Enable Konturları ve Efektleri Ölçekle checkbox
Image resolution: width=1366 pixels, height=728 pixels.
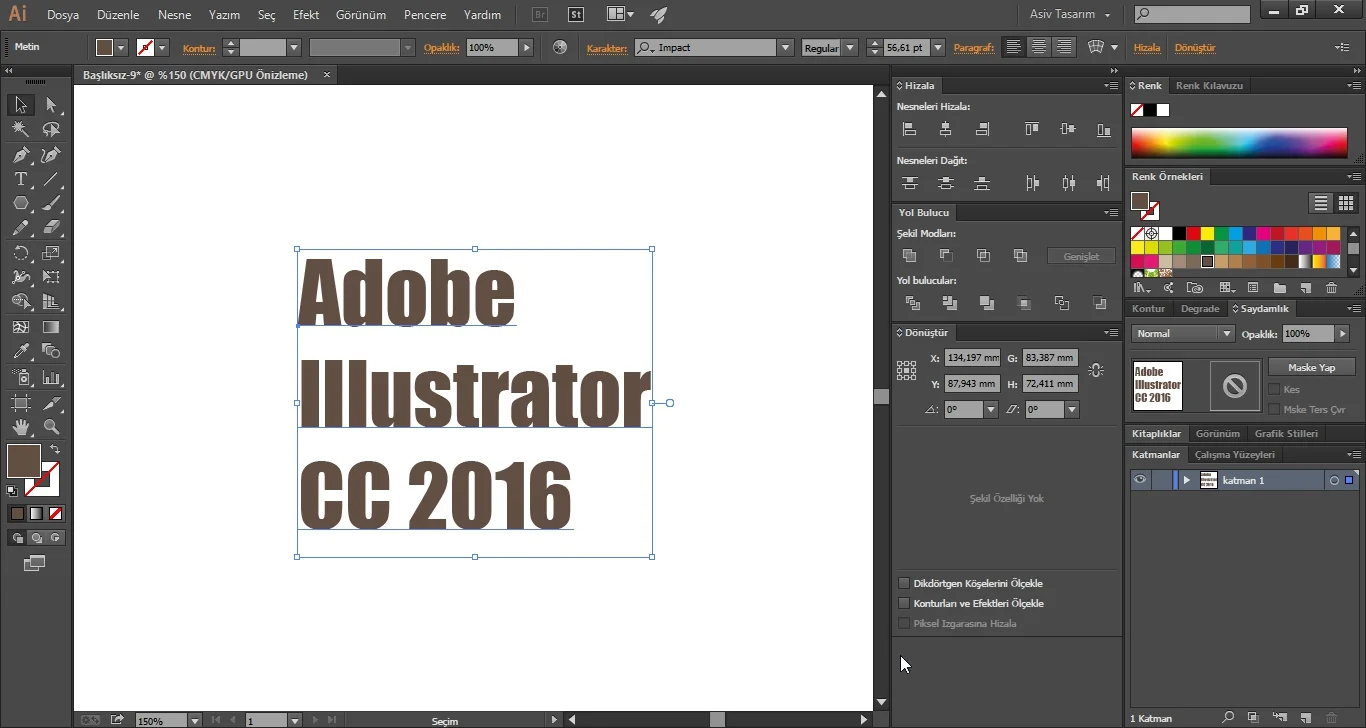tap(904, 603)
